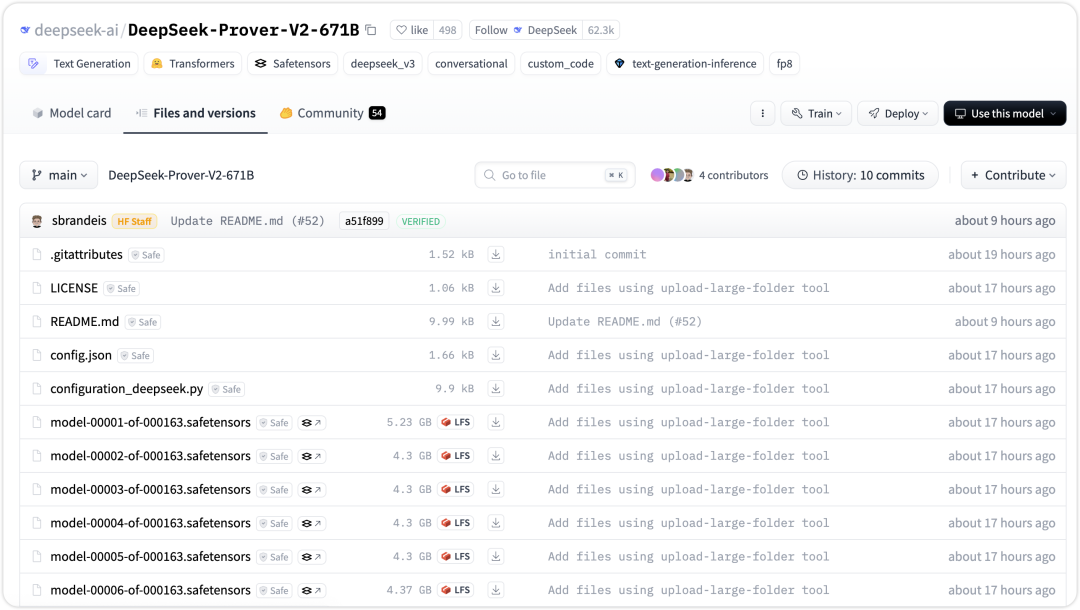Image resolution: width=1080 pixels, height=610 pixels.
Task: Open the LICENSE file link
Action: tap(74, 288)
